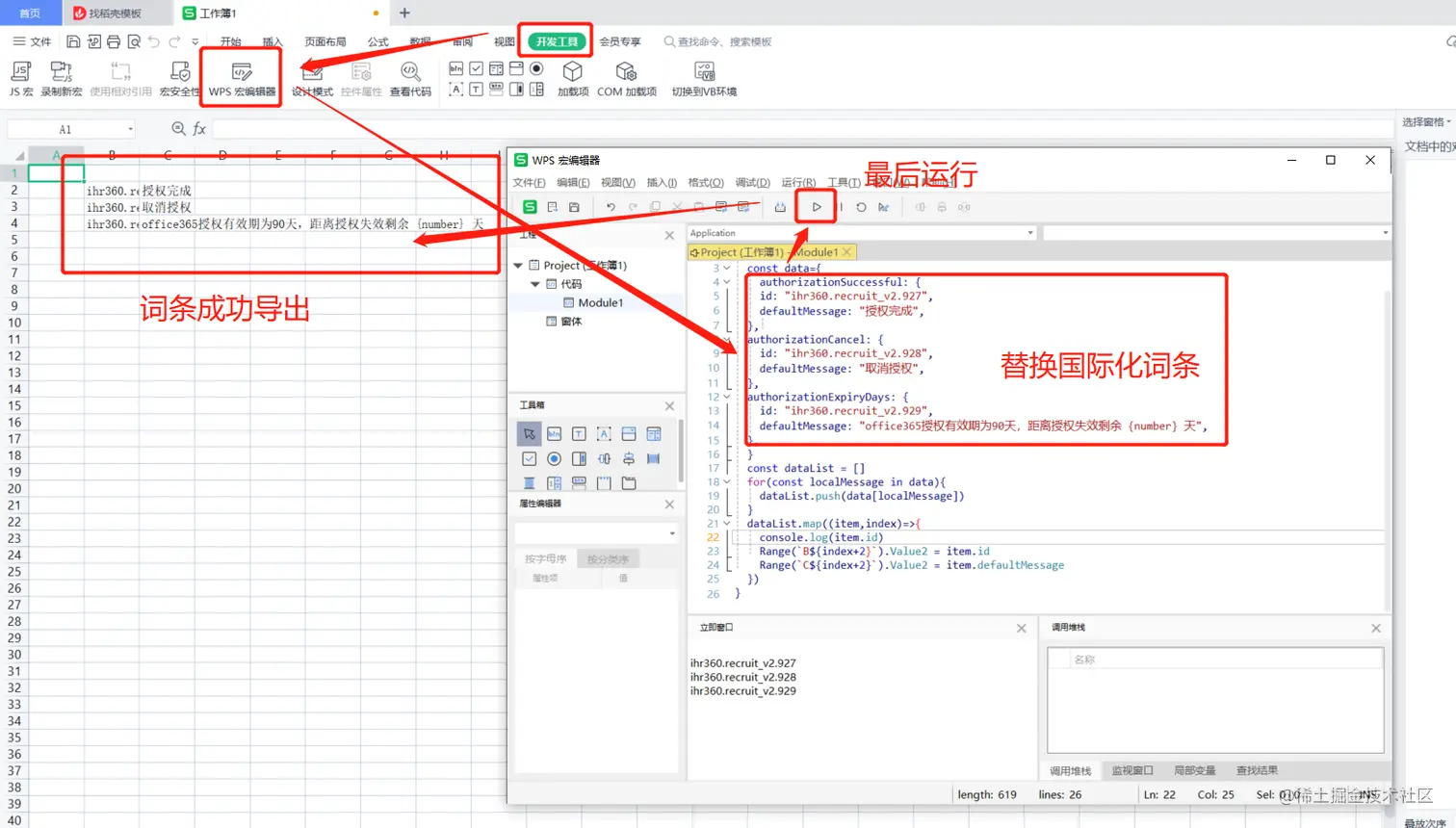Fold code at line 12 arrow
The height and width of the screenshot is (828, 1456).
[x=727, y=397]
